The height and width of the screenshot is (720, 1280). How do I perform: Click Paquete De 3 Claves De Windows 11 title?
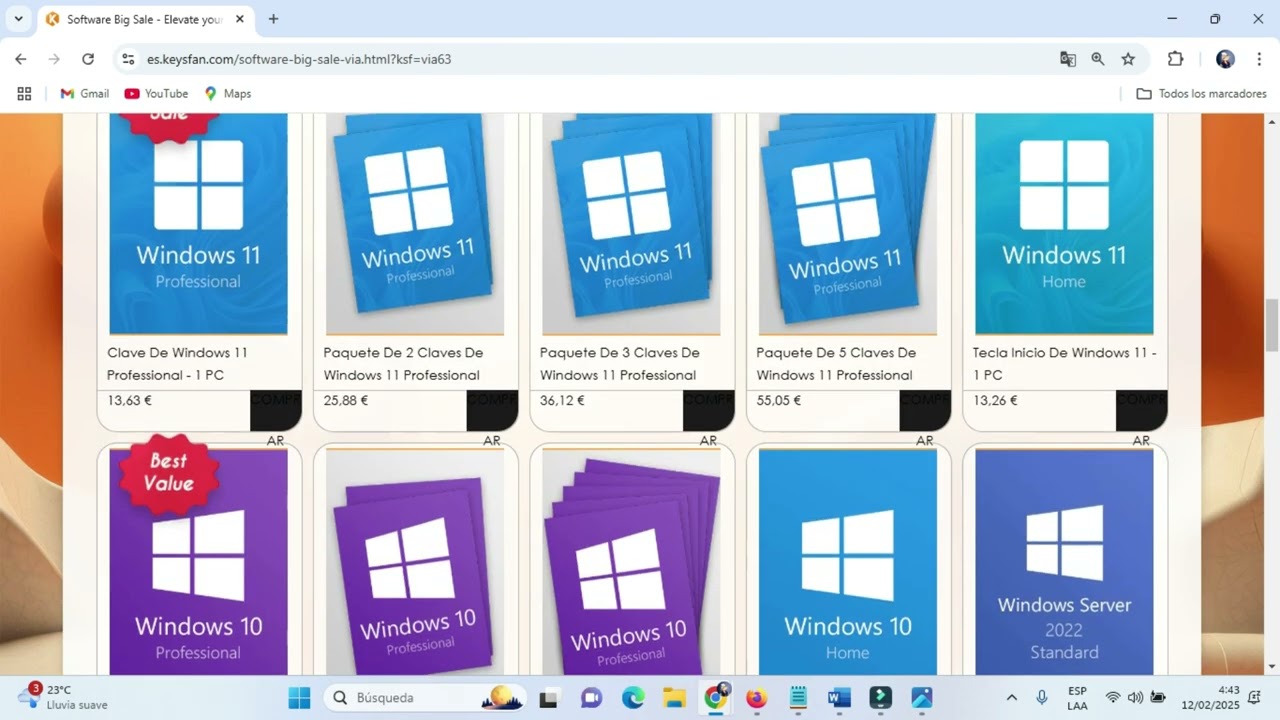click(x=620, y=364)
